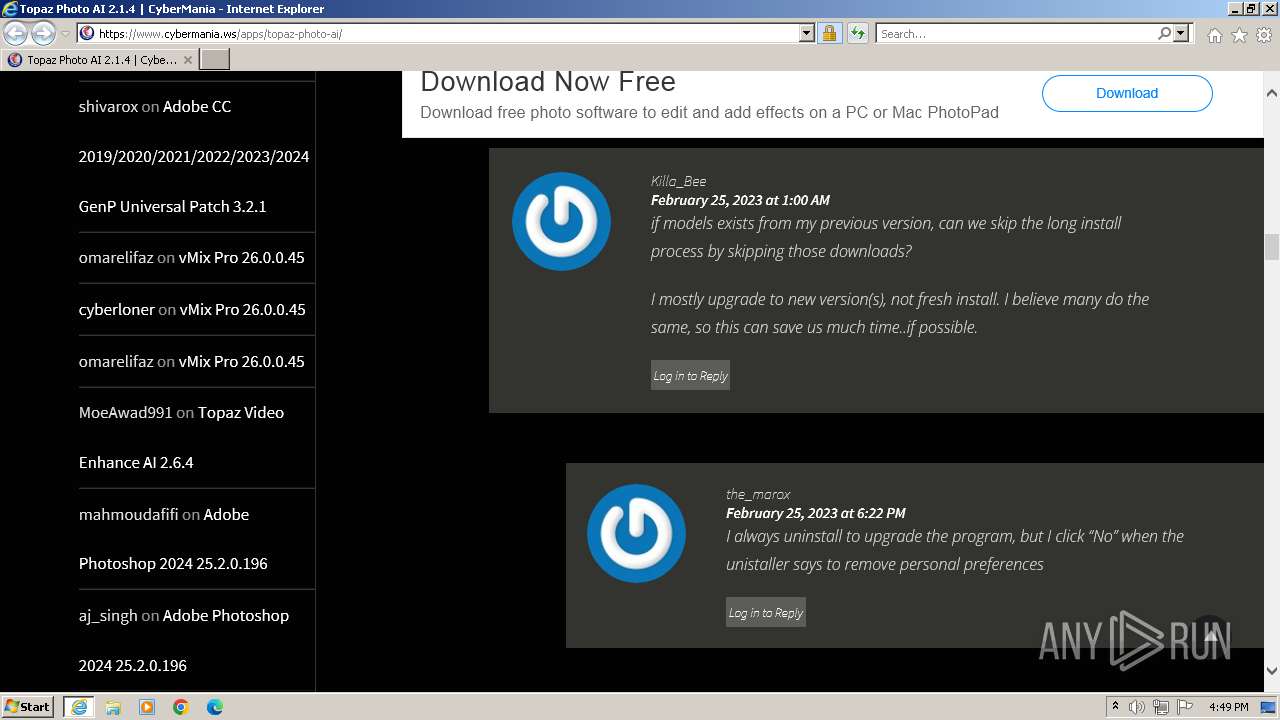Screen dimensions: 1280x720
Task: Open mahmoudafifi Adobe Photoshop 2024 link
Action: pyautogui.click(x=173, y=539)
